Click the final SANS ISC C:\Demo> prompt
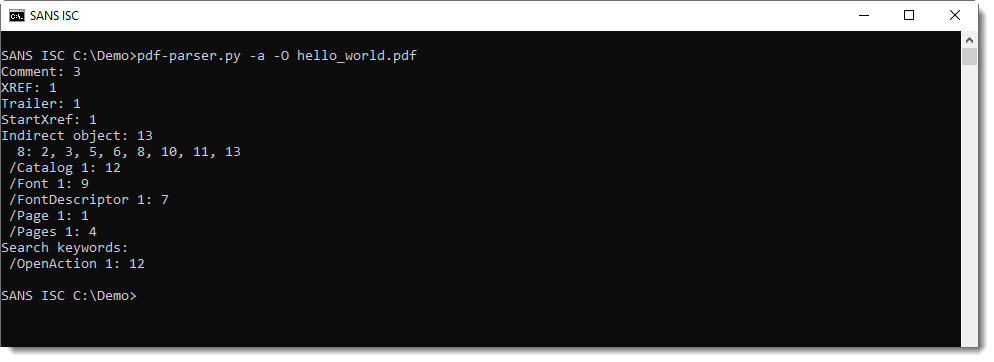The width and height of the screenshot is (994, 362). coord(68,295)
